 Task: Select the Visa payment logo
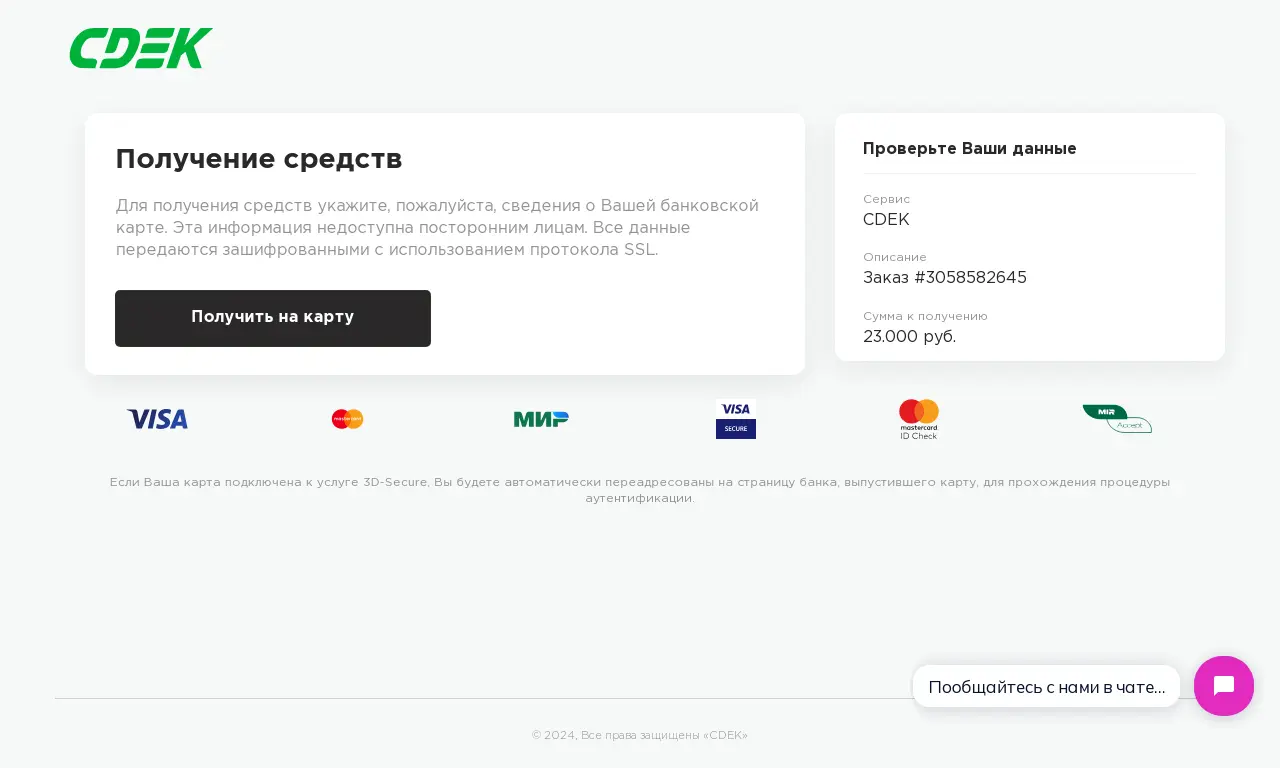click(157, 419)
